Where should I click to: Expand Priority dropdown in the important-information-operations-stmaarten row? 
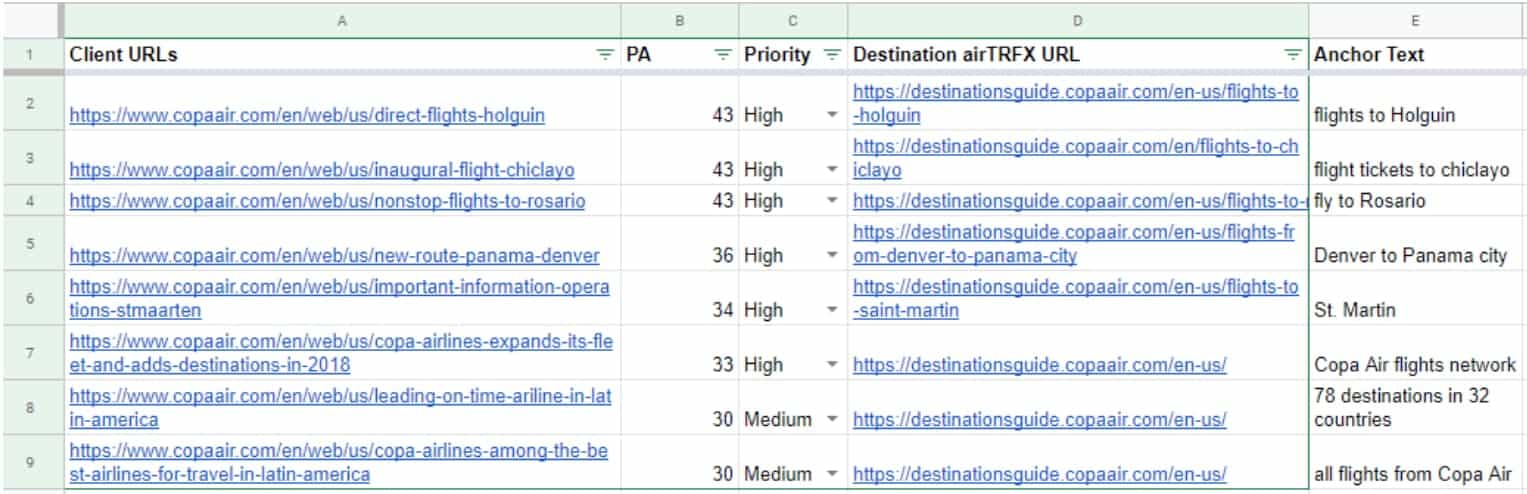pyautogui.click(x=832, y=310)
